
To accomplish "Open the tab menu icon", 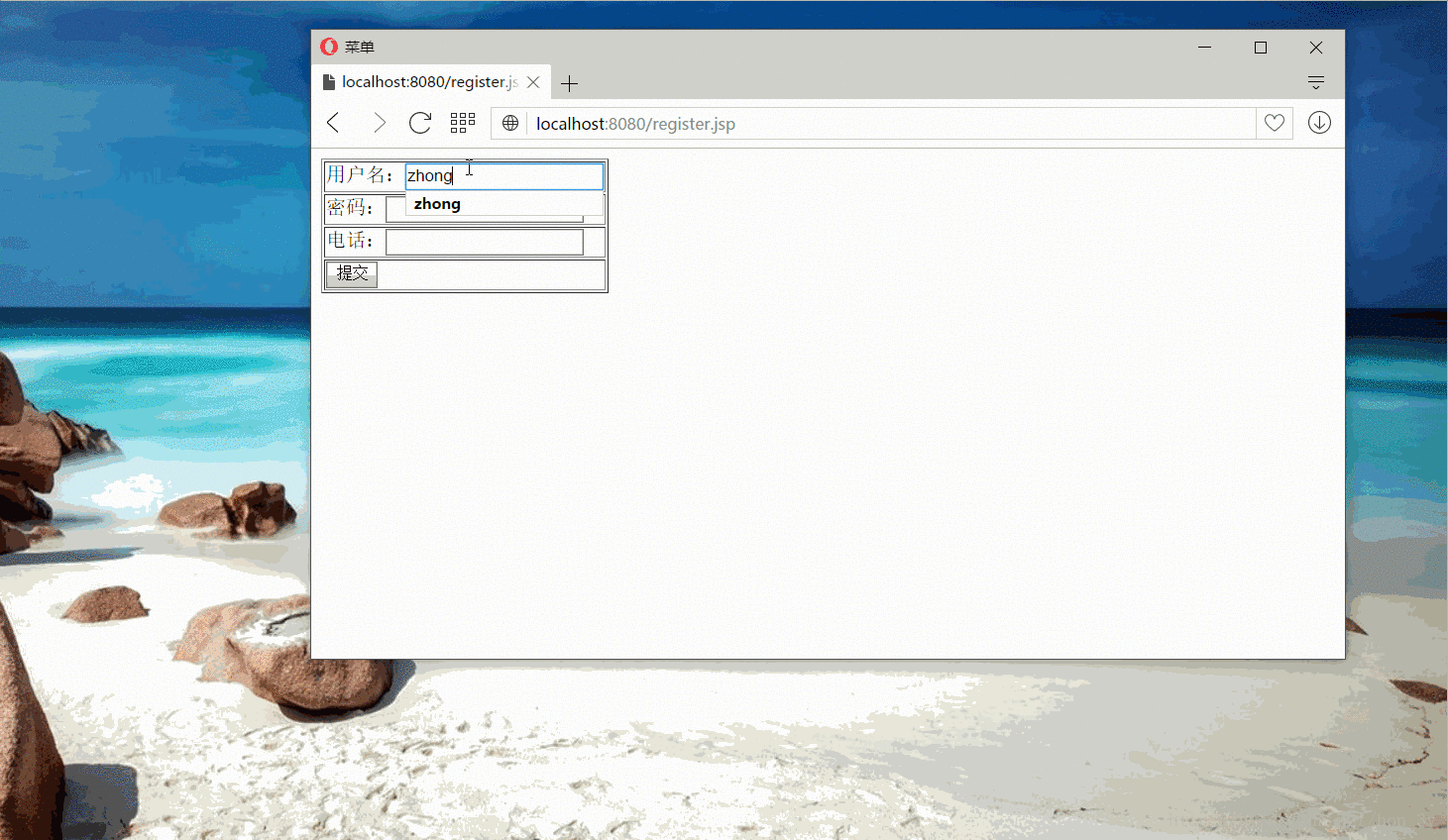I will click(1316, 82).
